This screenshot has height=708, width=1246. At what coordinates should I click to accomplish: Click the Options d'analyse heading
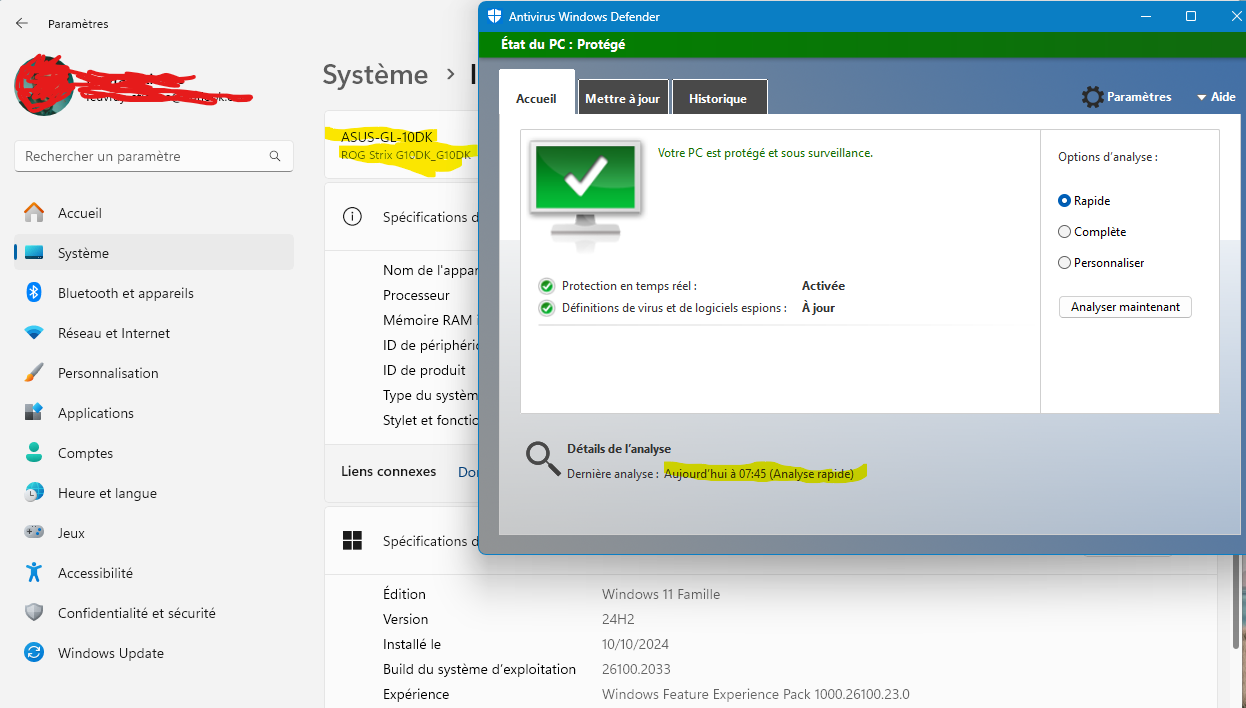tap(1108, 157)
